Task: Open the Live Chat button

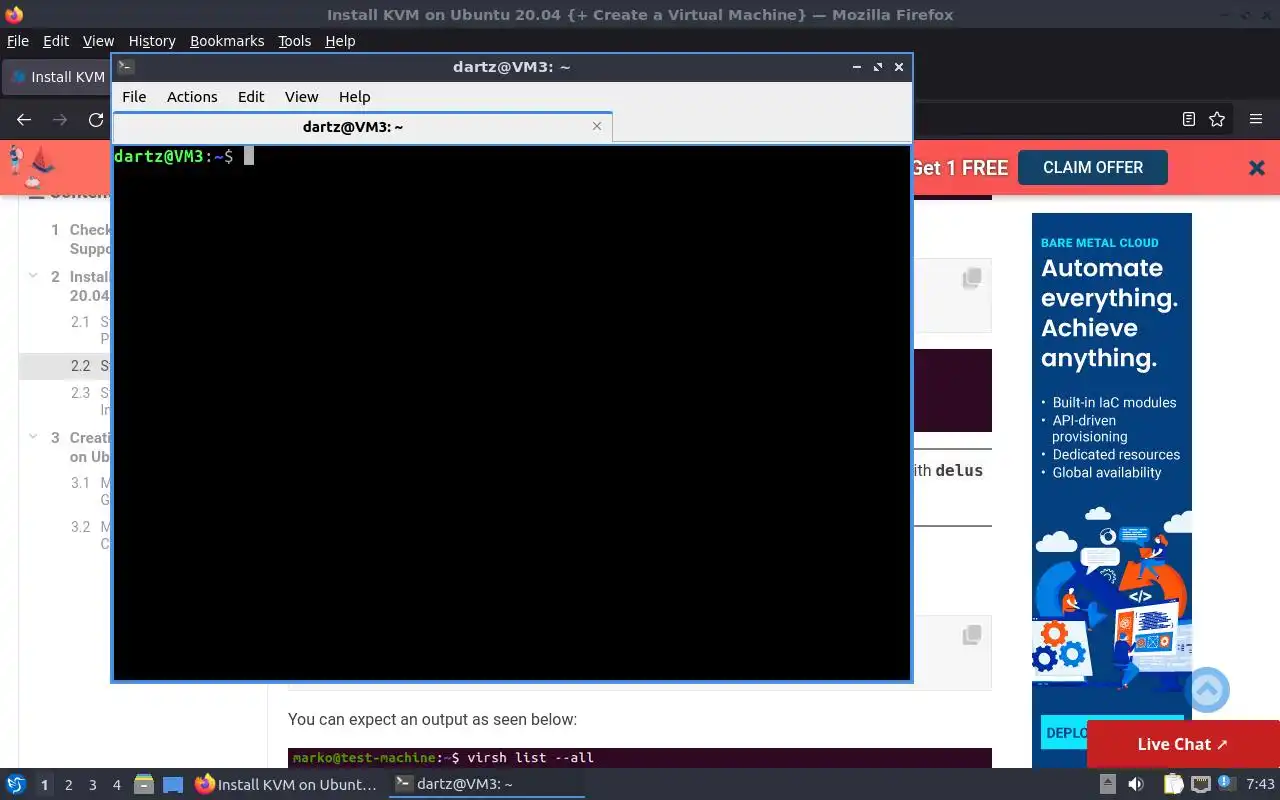Action: (x=1183, y=744)
